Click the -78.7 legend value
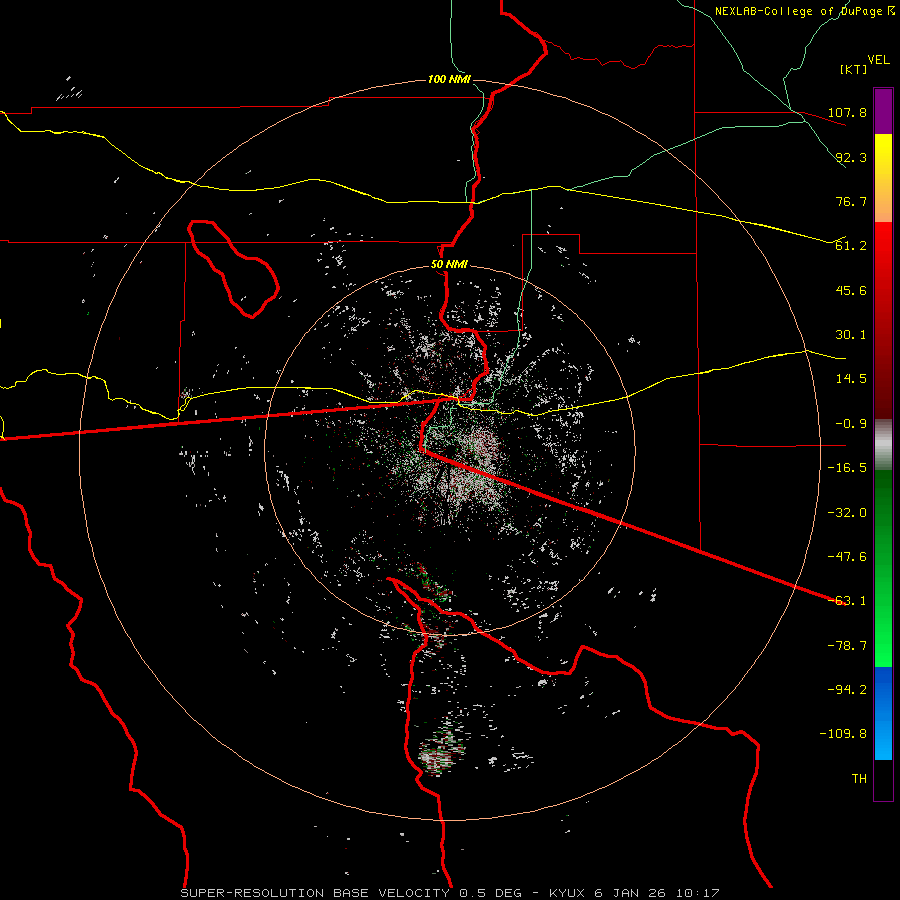Viewport: 900px width, 900px height. tap(847, 646)
